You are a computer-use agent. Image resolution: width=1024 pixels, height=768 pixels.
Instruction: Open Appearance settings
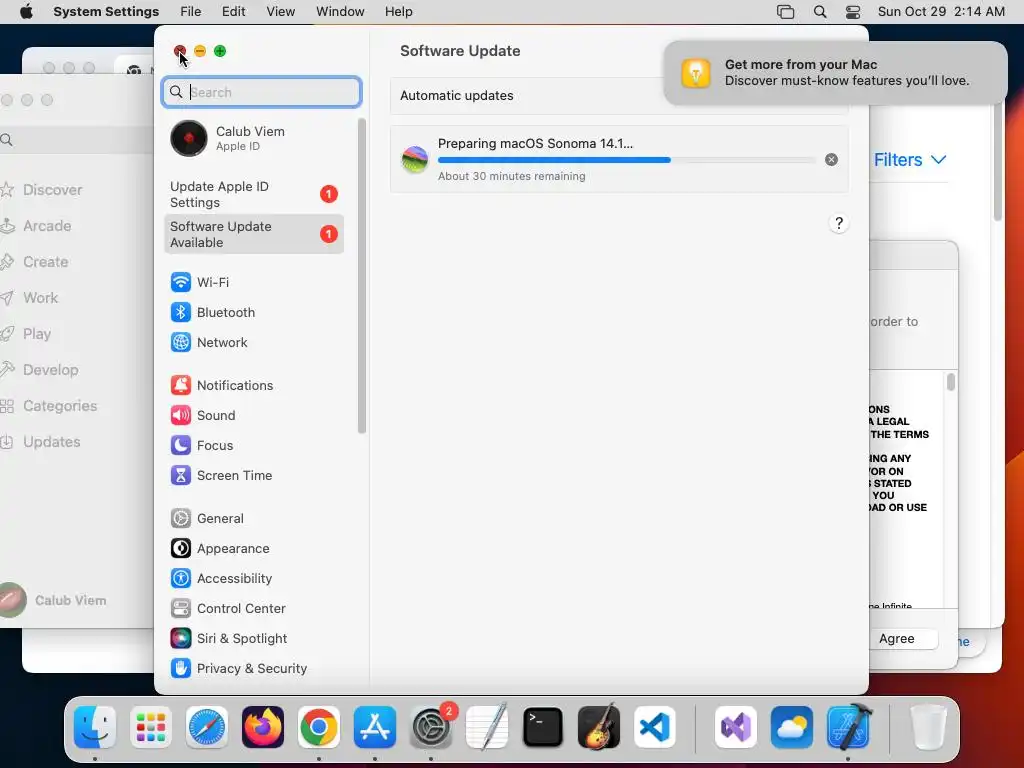255,549
